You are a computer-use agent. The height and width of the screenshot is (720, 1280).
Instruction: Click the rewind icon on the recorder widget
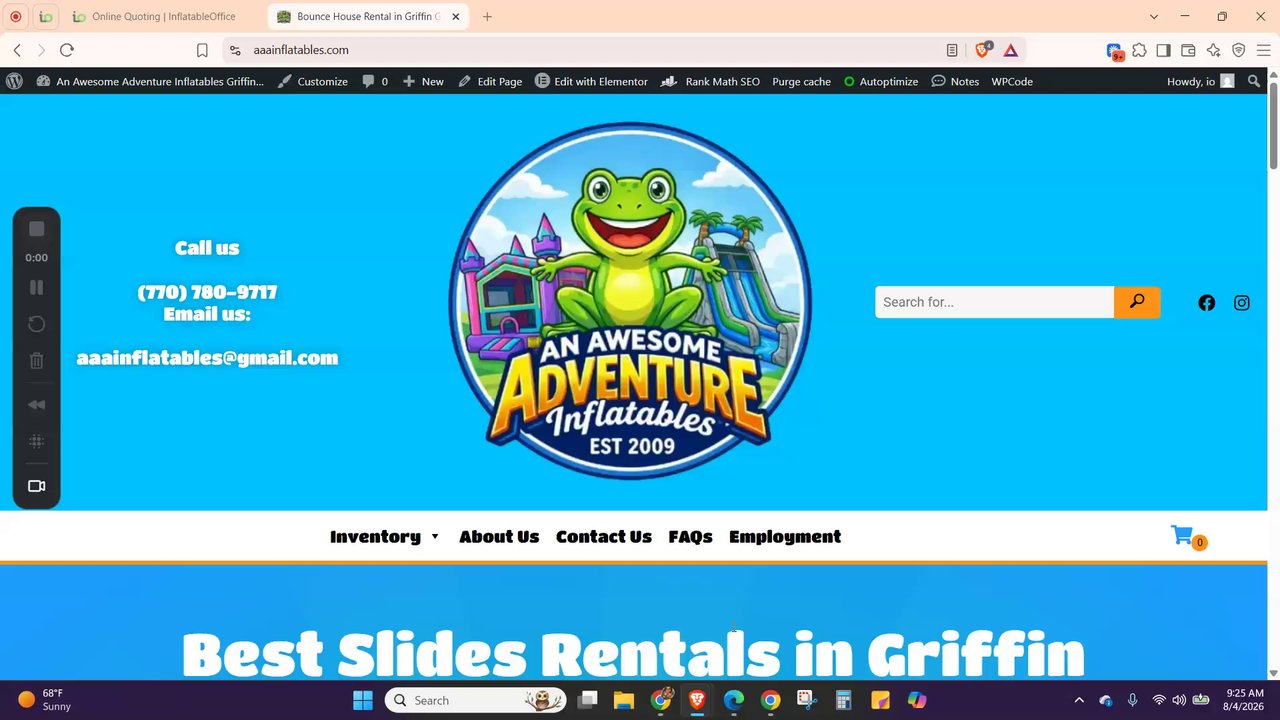pos(37,405)
